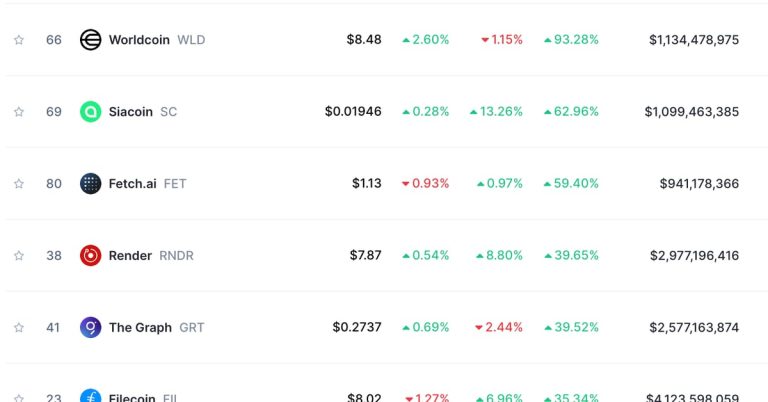Click Siacoin's market cap $1,099,463,385
This screenshot has height=402, width=768.
(x=692, y=112)
